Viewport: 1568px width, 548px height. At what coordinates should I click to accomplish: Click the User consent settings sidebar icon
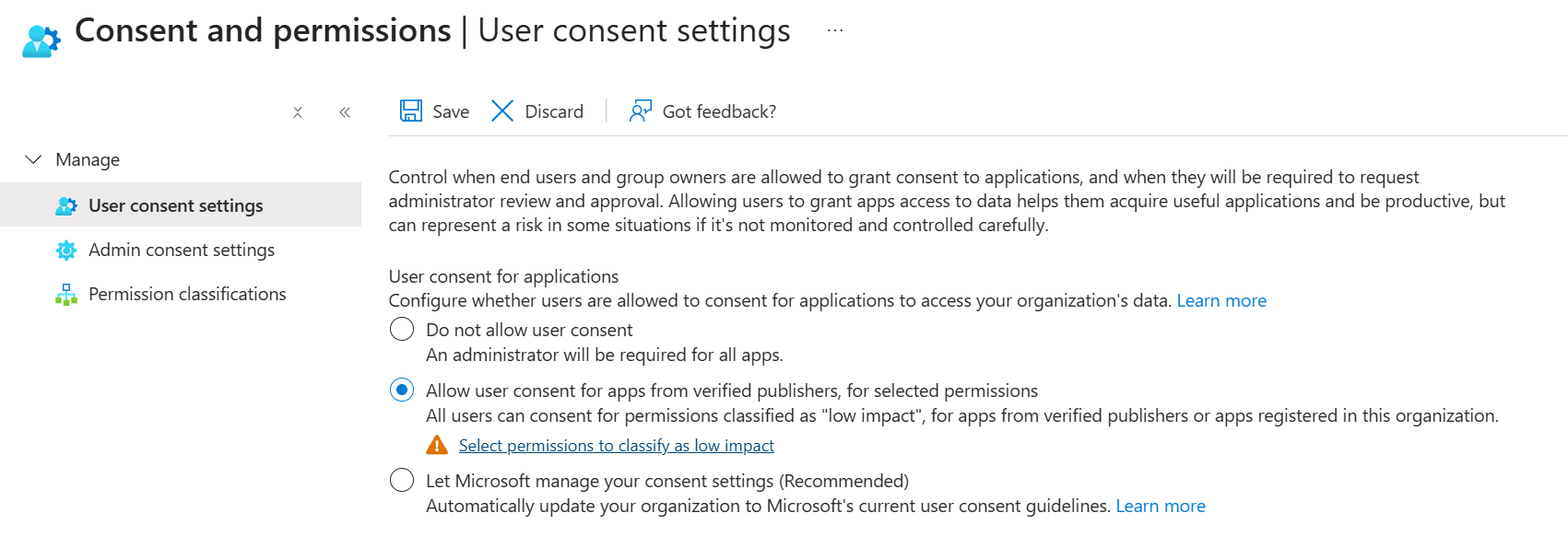tap(66, 206)
